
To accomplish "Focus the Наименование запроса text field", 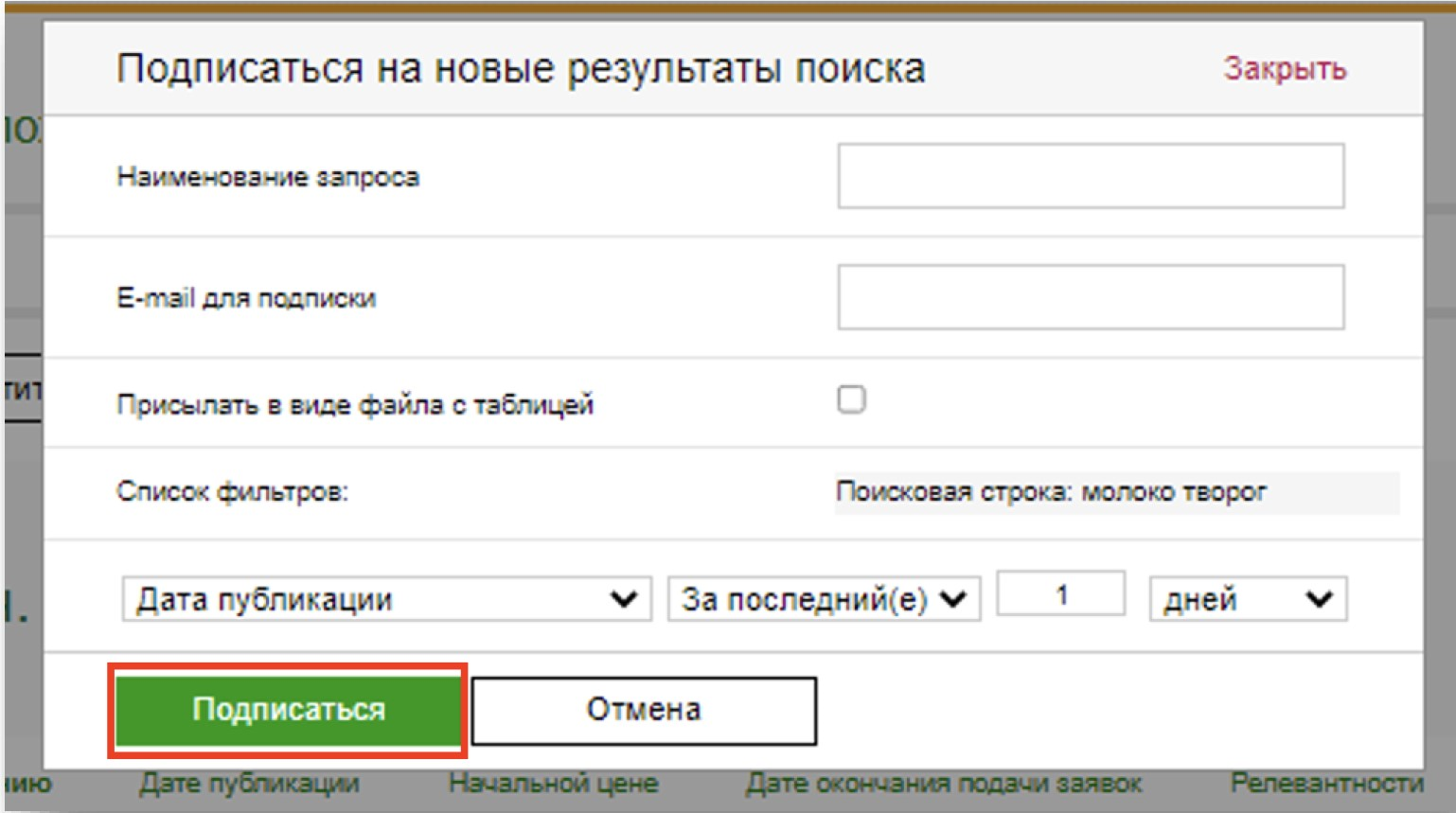I will 1090,176.
